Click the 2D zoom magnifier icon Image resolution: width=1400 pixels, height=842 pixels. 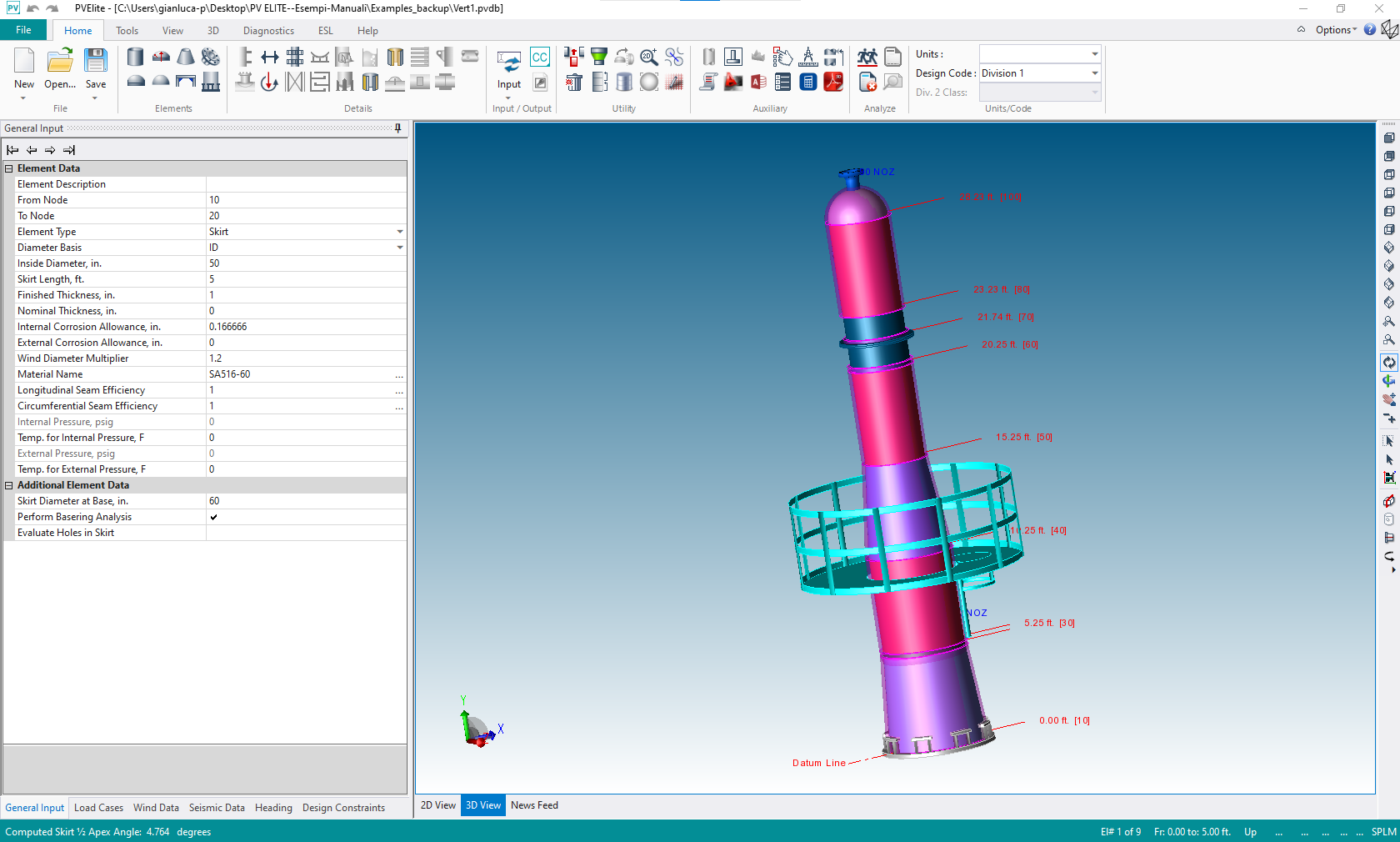(x=648, y=57)
